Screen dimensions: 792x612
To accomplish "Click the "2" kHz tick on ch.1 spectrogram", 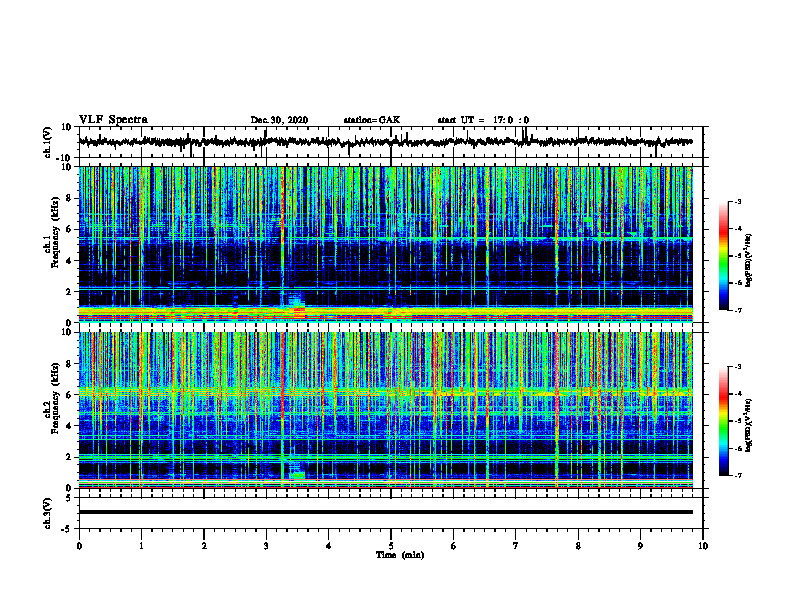I will 69,291.
